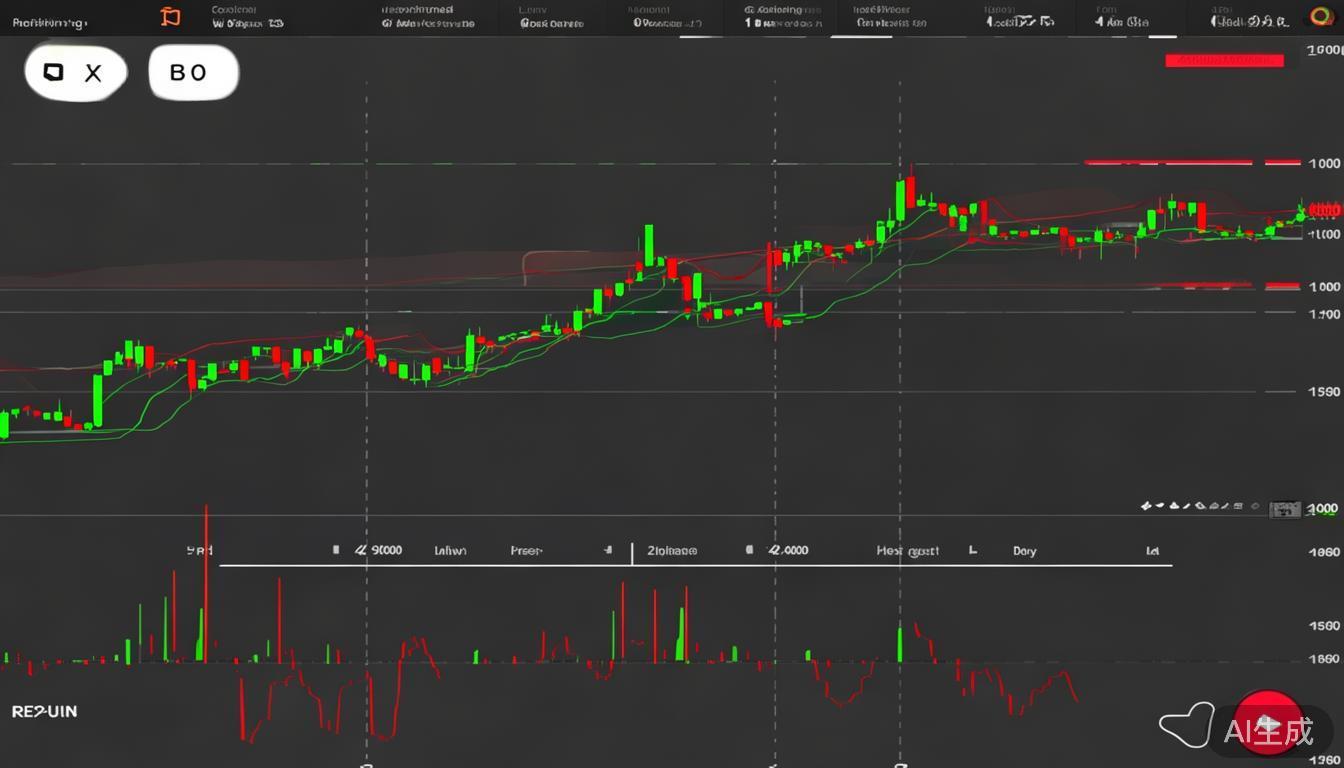Click the Hex label in the indicator bar

(907, 551)
